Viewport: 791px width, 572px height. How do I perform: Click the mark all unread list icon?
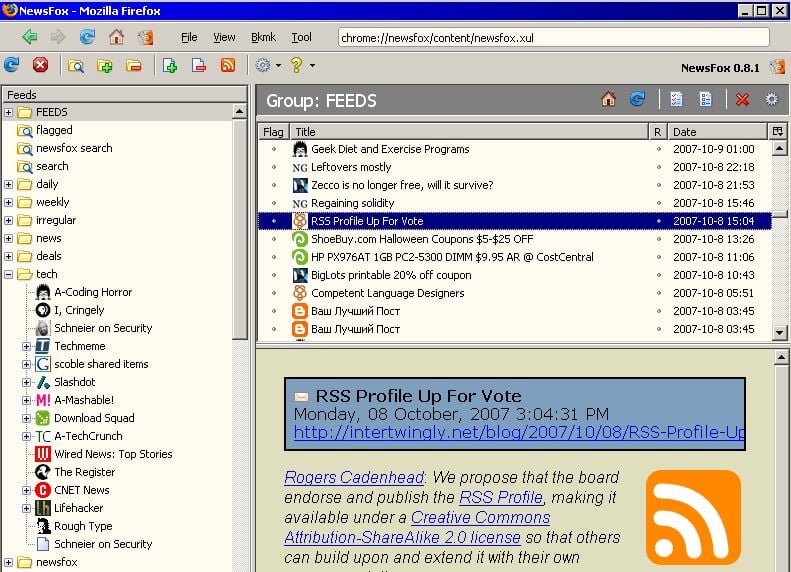pyautogui.click(x=705, y=99)
